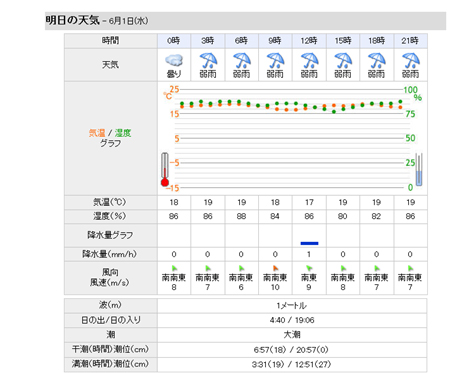The width and height of the screenshot is (450, 373).
Task: Click the green wind arrow at 18時
Action: click(x=377, y=268)
